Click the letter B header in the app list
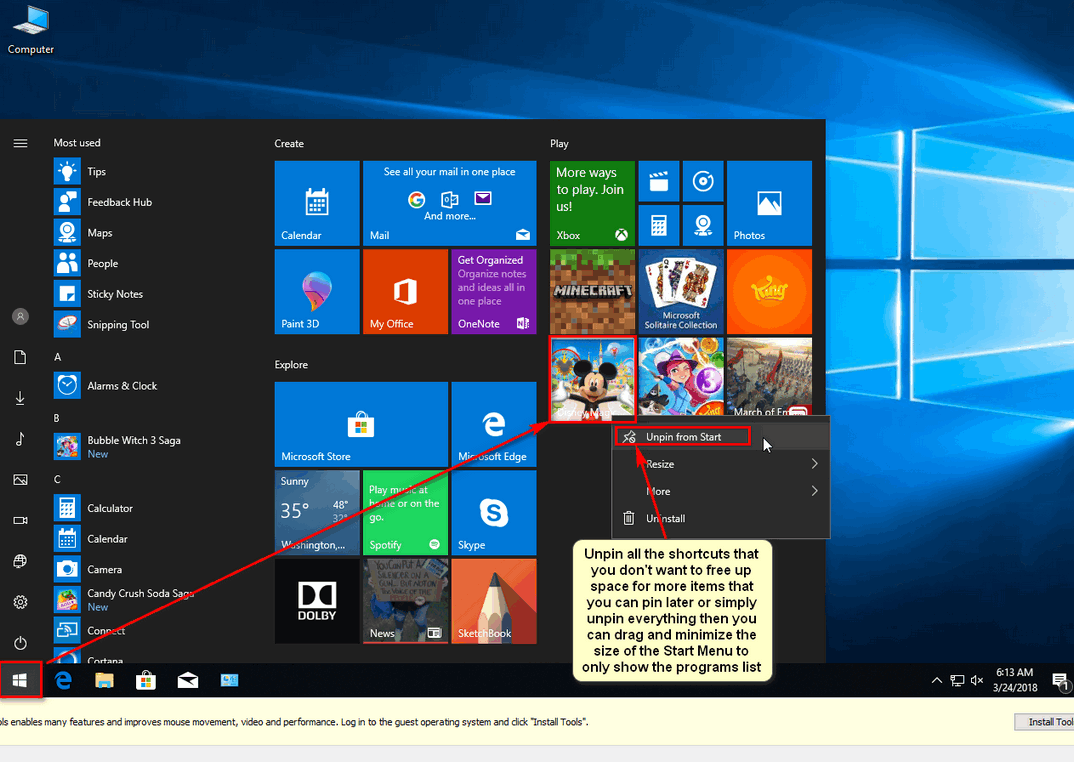 57,418
